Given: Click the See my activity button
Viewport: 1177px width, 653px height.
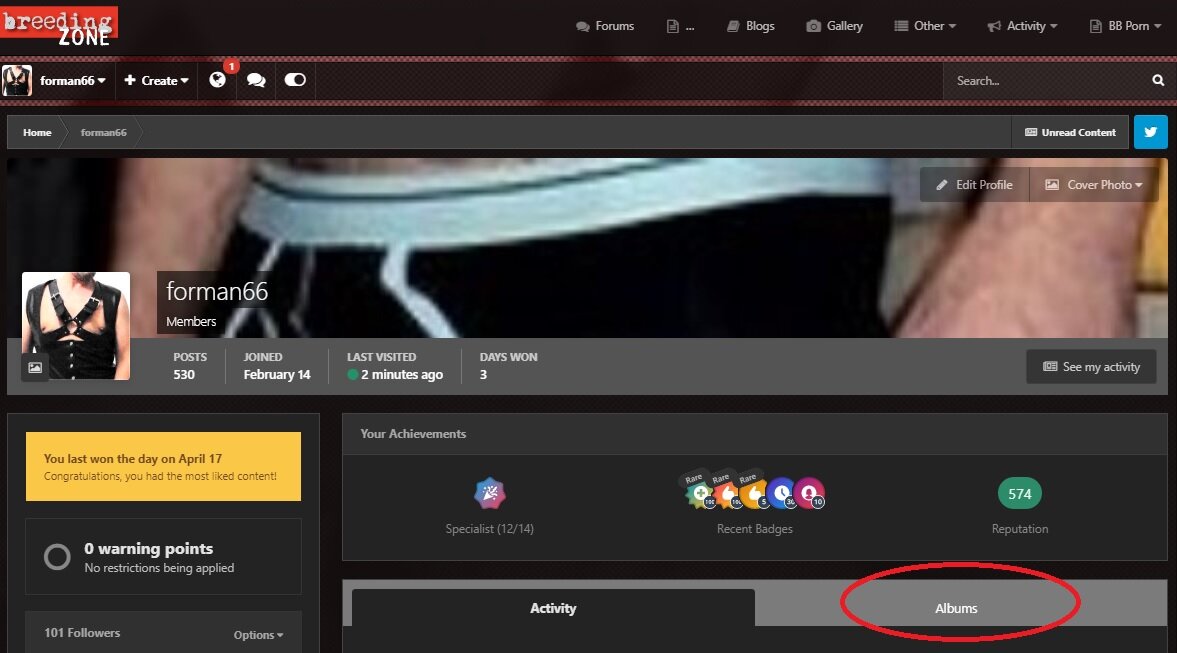Looking at the screenshot, I should 1091,366.
